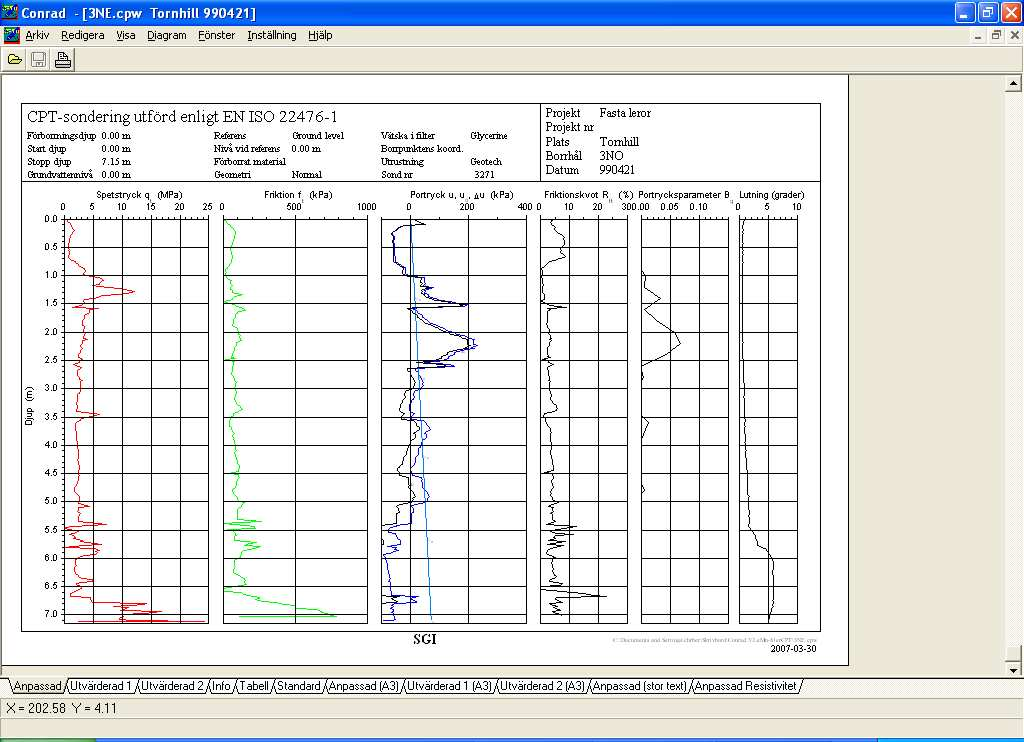Click the Spetstryck (MPa) chart heading
1024x742 pixels.
[139, 195]
